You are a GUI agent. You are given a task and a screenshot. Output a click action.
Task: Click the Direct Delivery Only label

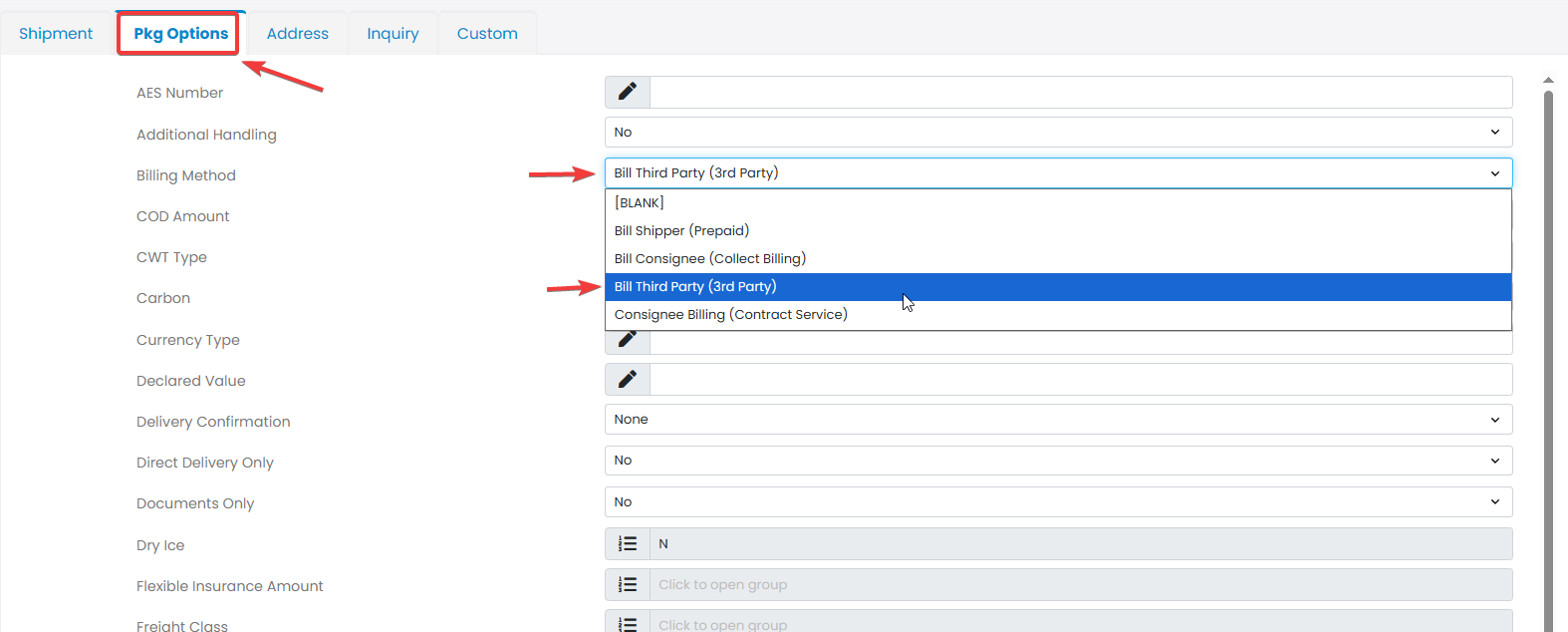click(x=205, y=463)
